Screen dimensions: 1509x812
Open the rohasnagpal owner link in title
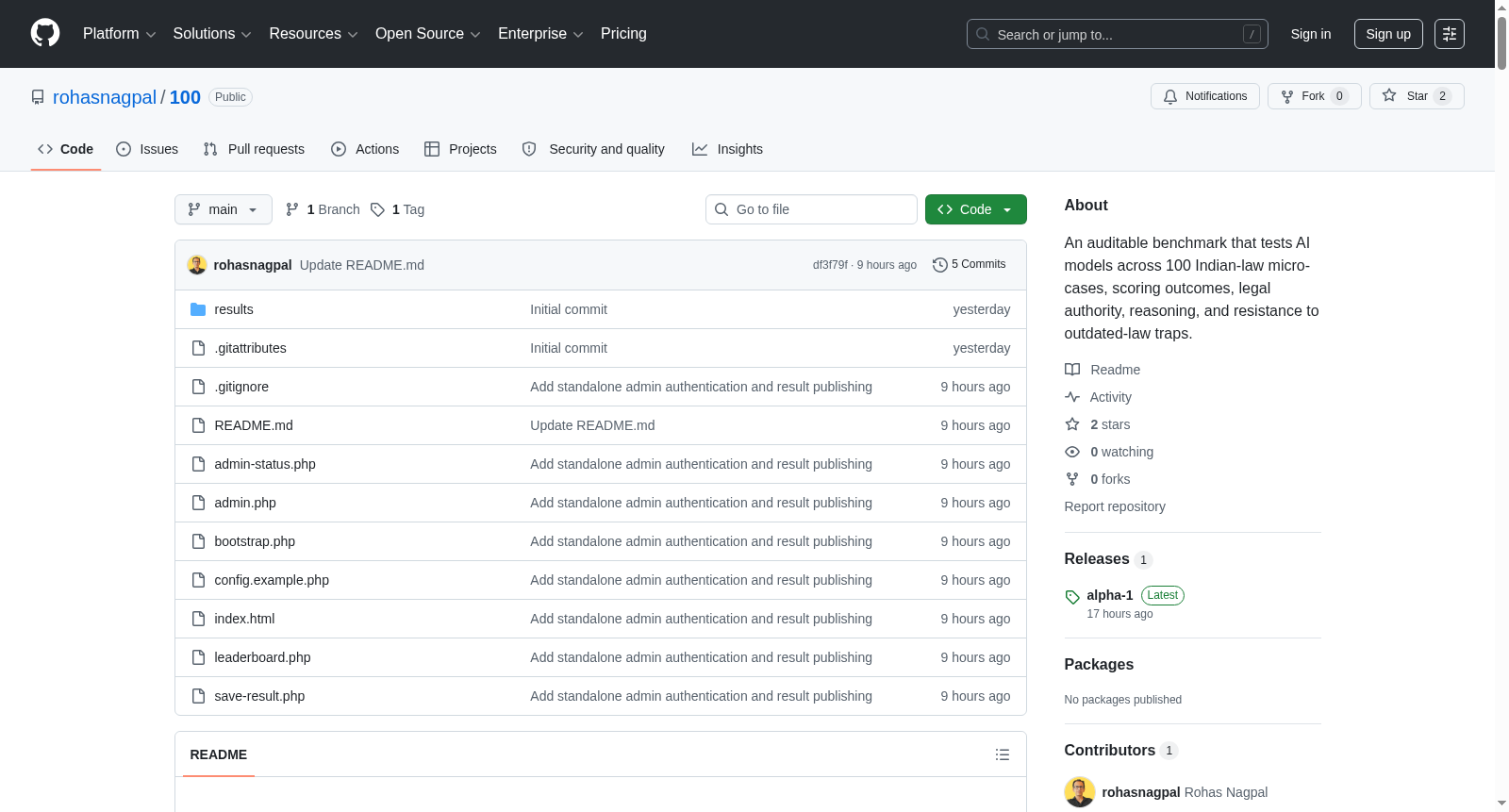[105, 97]
